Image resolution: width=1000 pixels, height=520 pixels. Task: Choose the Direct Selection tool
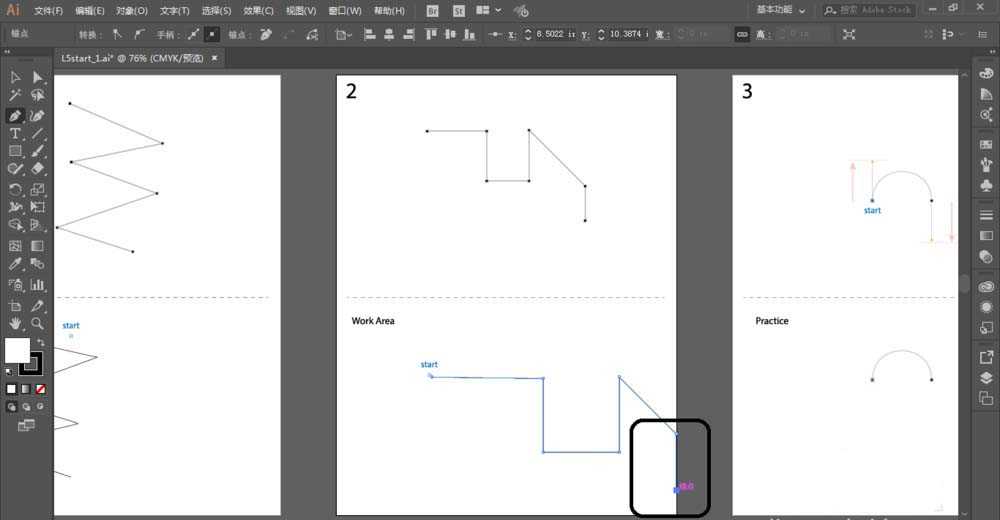(x=38, y=77)
